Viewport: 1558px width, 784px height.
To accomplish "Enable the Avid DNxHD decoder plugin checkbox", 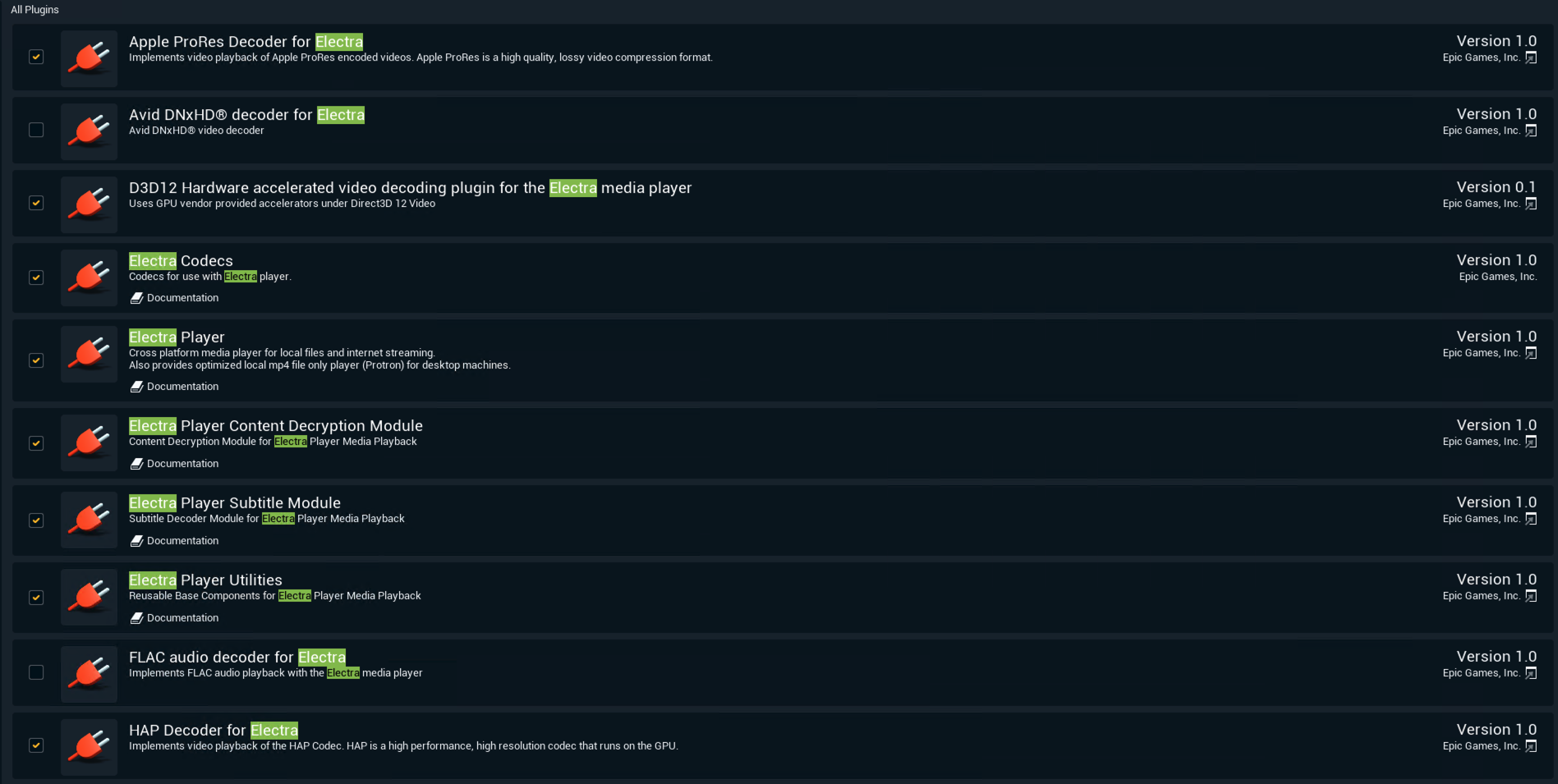I will pyautogui.click(x=36, y=130).
